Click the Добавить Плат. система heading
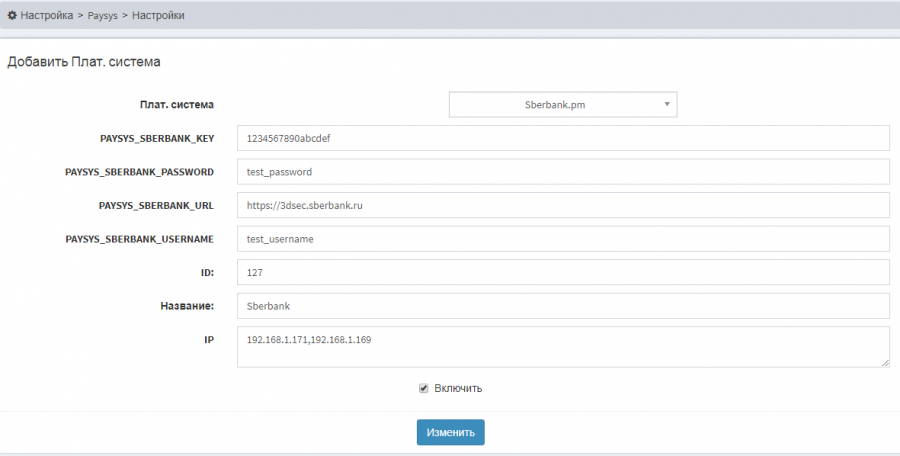This screenshot has width=900, height=456. coord(84,61)
